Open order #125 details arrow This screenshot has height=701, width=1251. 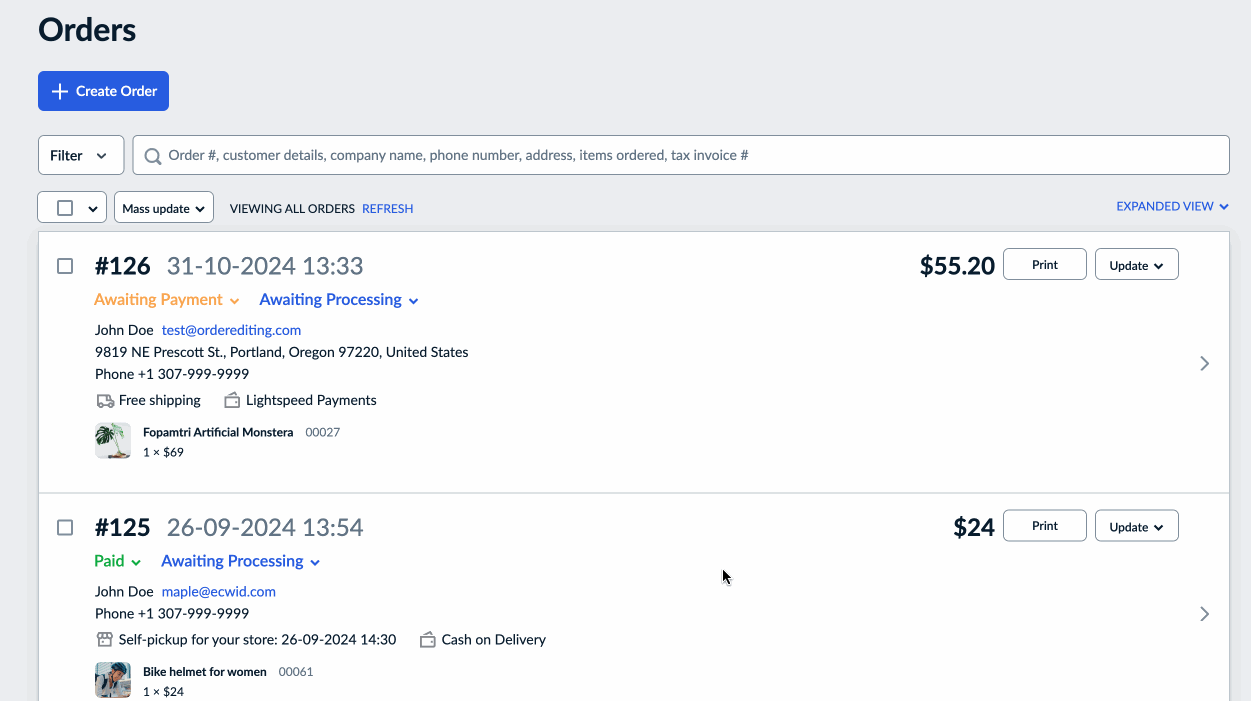coord(1205,614)
